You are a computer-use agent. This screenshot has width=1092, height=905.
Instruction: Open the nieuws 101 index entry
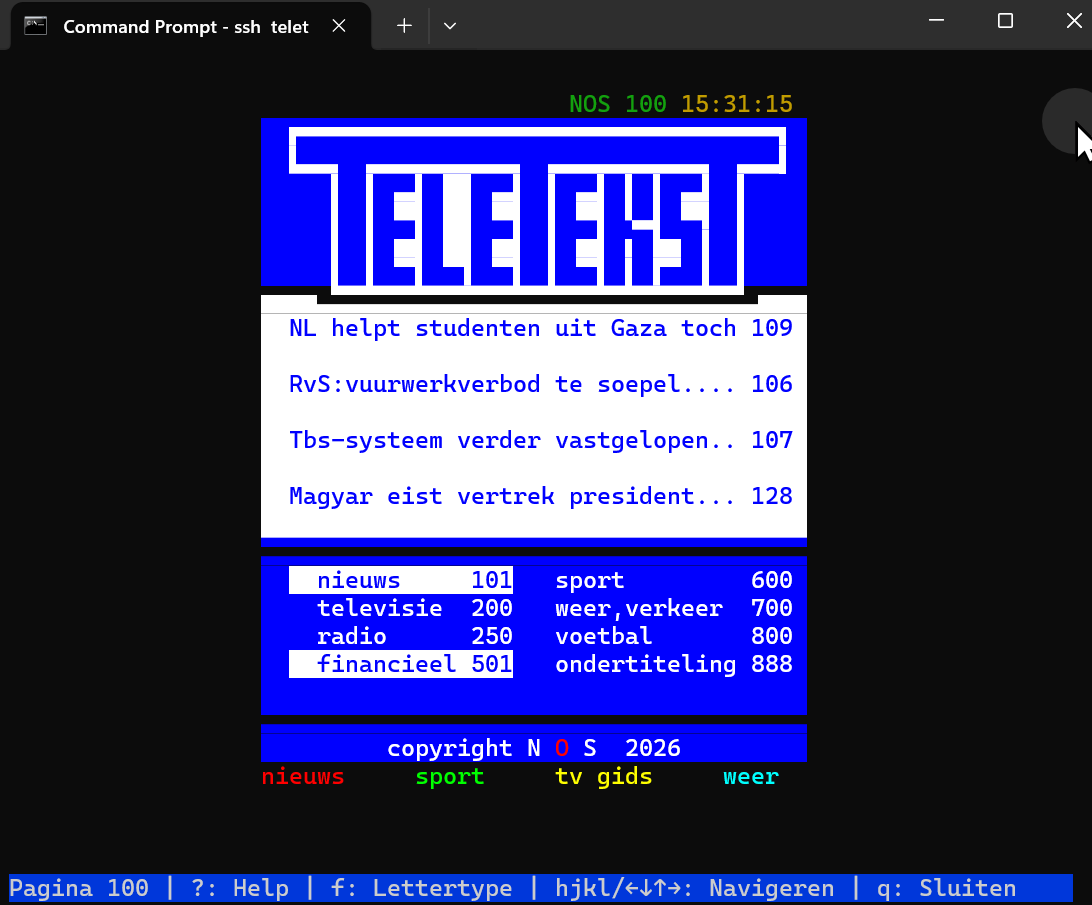click(x=401, y=580)
